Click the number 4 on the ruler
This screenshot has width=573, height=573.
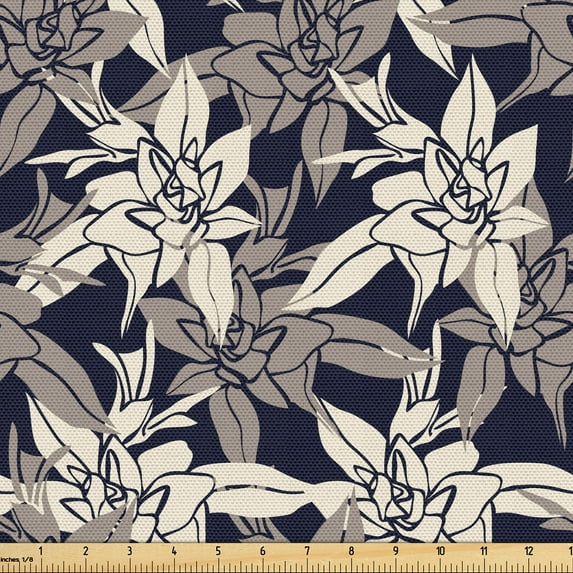(x=174, y=551)
